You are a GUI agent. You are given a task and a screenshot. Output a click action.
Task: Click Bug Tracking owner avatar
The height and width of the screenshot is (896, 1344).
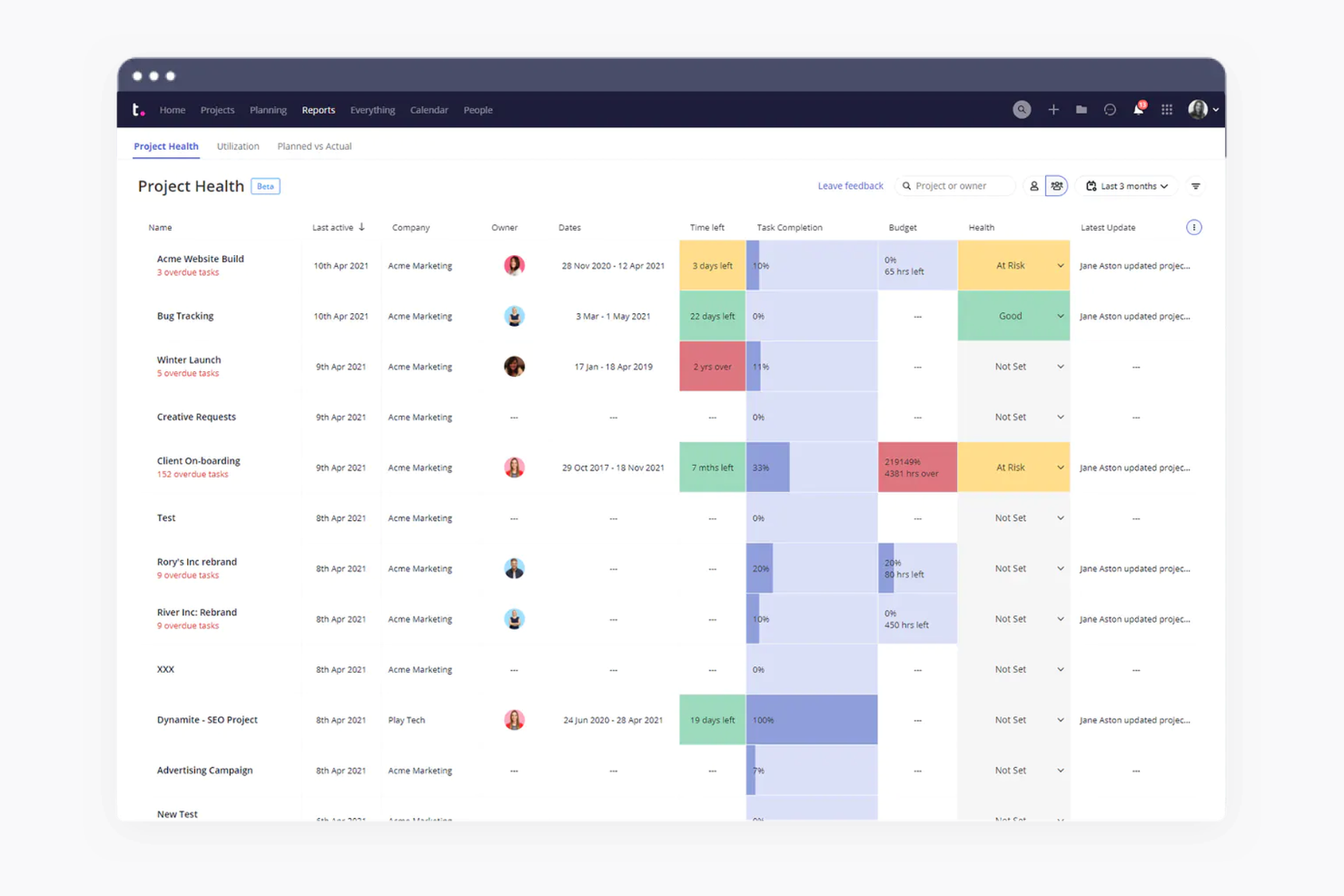coord(514,316)
